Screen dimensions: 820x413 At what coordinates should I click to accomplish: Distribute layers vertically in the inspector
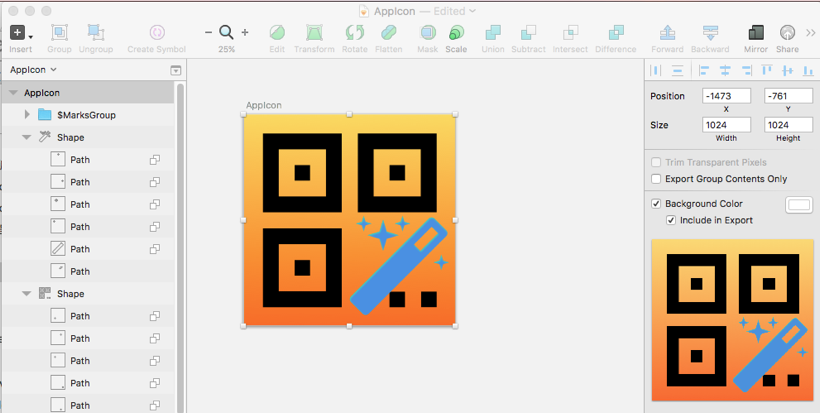coord(677,71)
